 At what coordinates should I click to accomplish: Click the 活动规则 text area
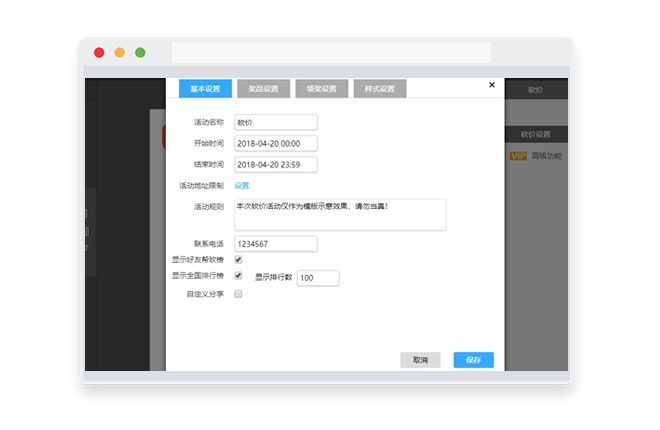coord(340,215)
